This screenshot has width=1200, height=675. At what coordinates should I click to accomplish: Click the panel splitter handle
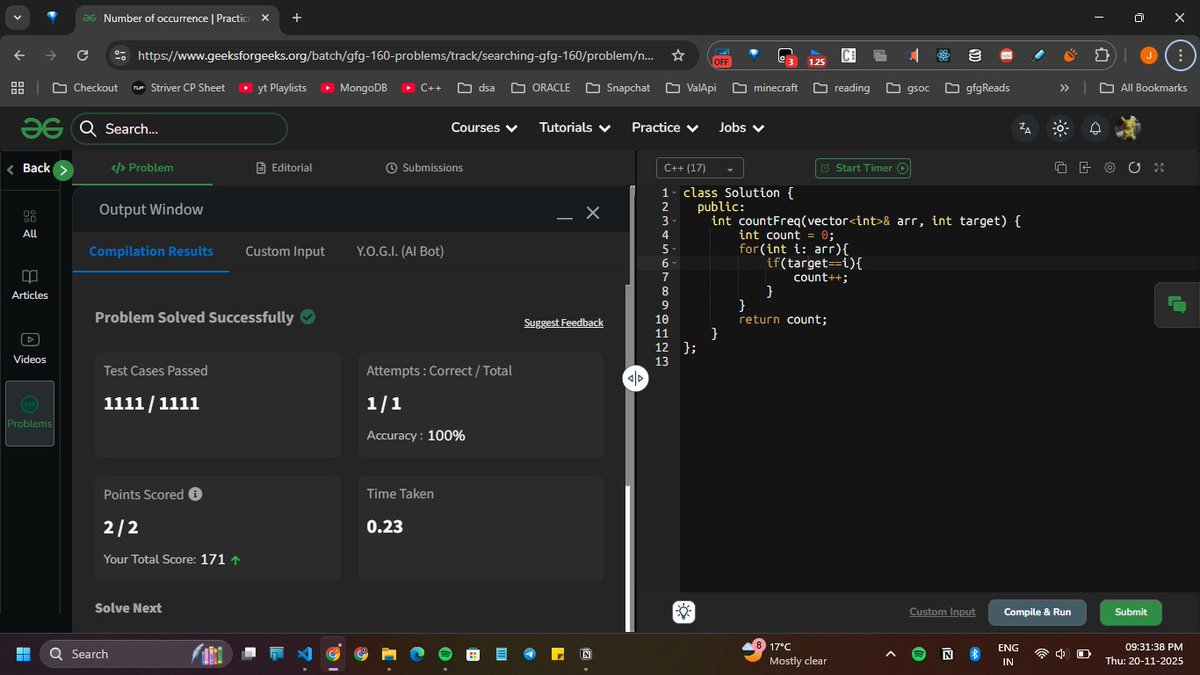point(636,379)
